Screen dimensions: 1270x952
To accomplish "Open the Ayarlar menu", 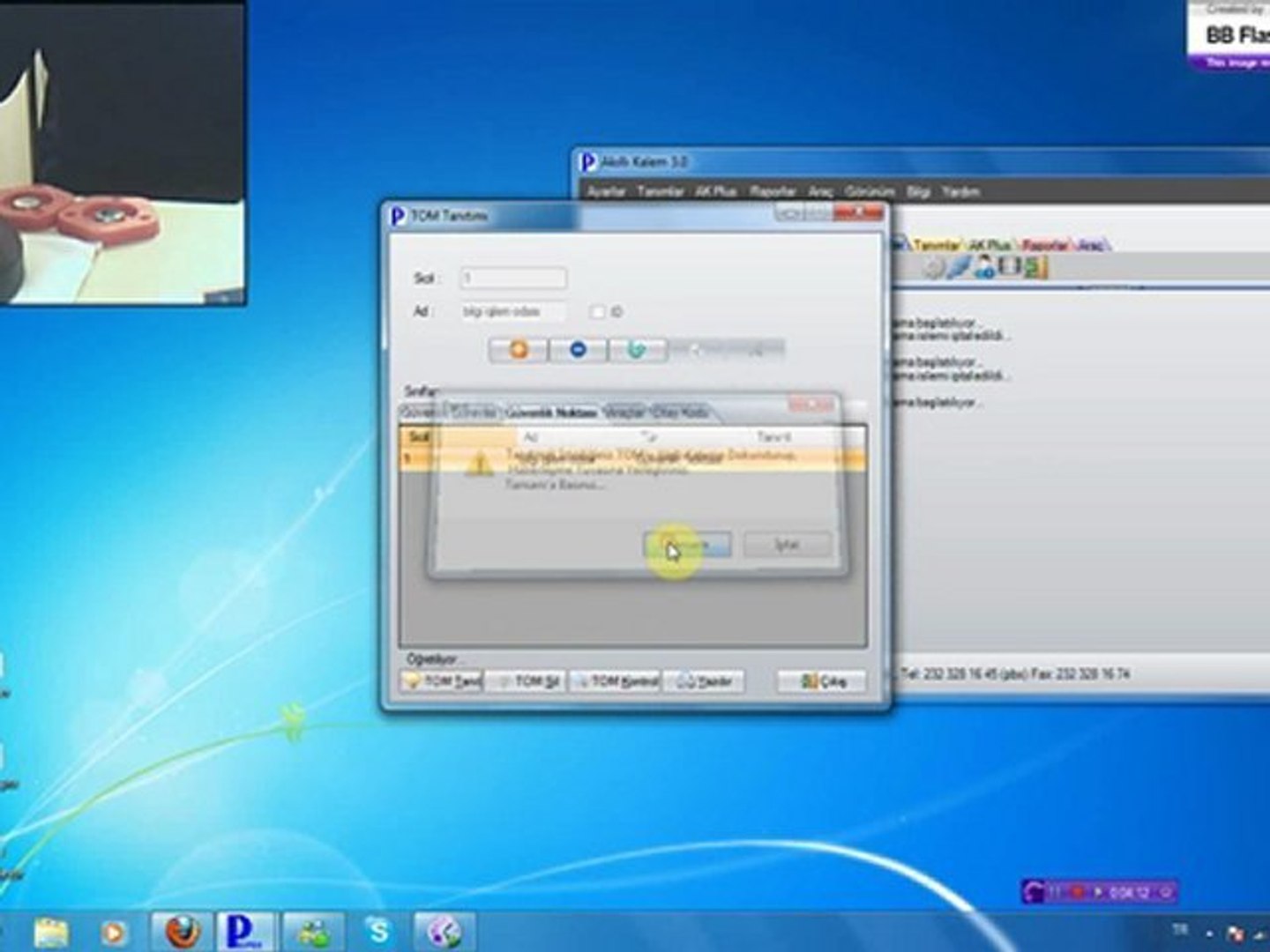I will coord(606,191).
